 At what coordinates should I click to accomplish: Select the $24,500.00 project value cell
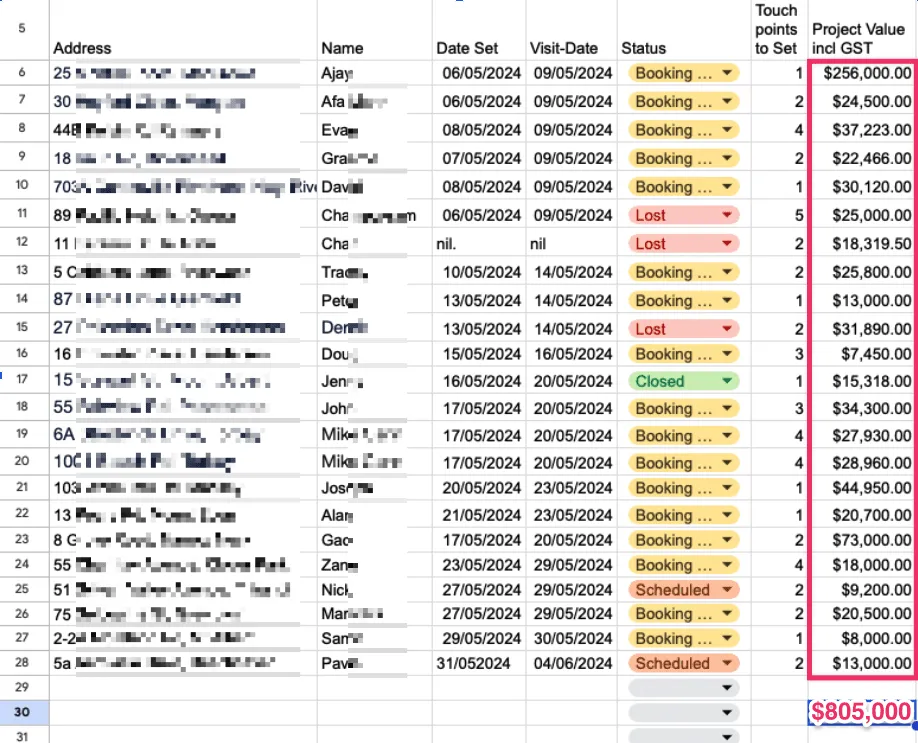click(863, 101)
